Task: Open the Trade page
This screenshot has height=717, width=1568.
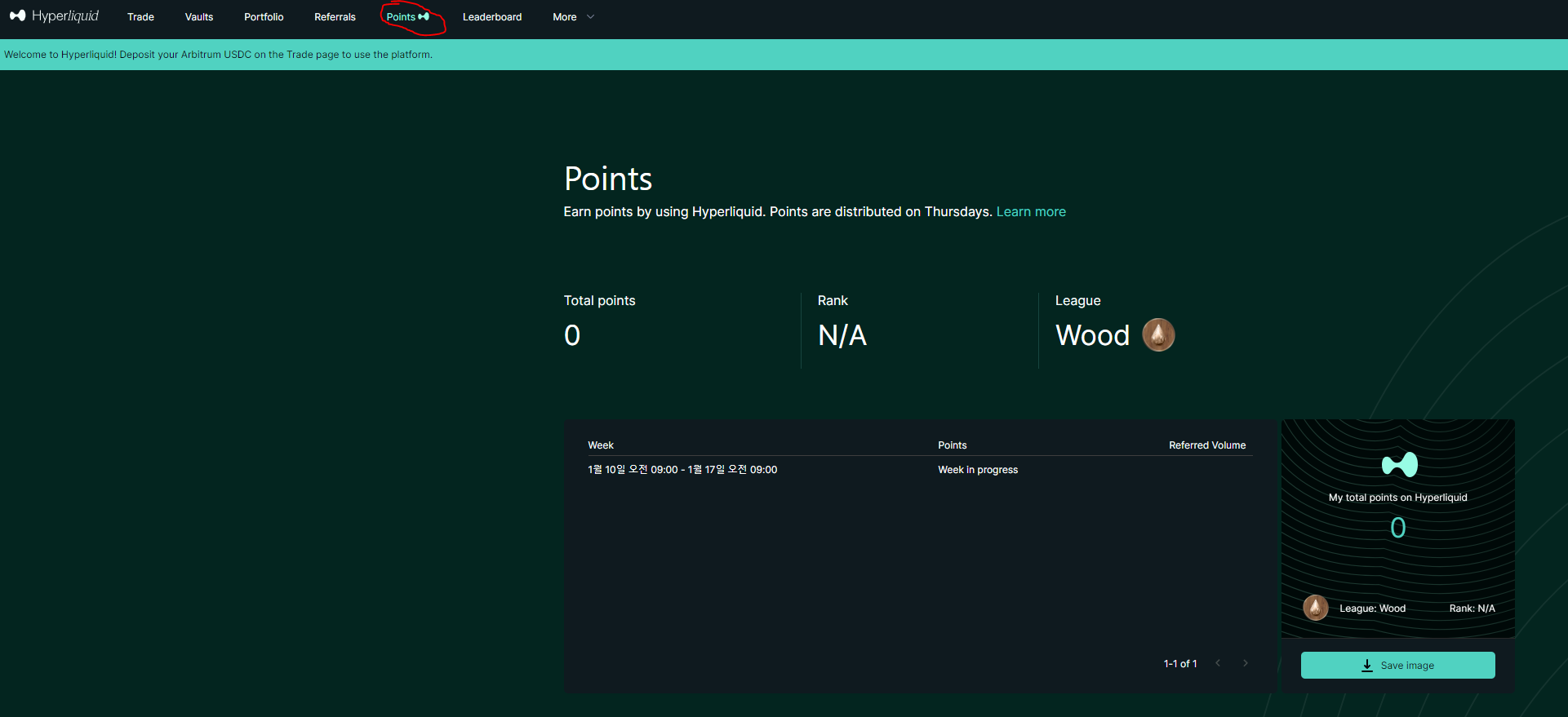Action: coord(140,17)
